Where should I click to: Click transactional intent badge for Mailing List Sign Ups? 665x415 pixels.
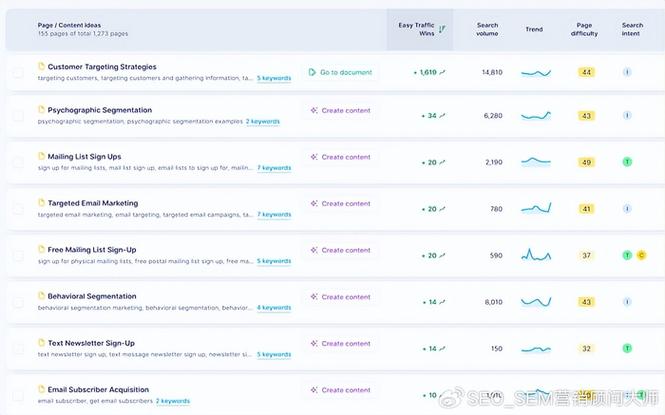click(627, 162)
